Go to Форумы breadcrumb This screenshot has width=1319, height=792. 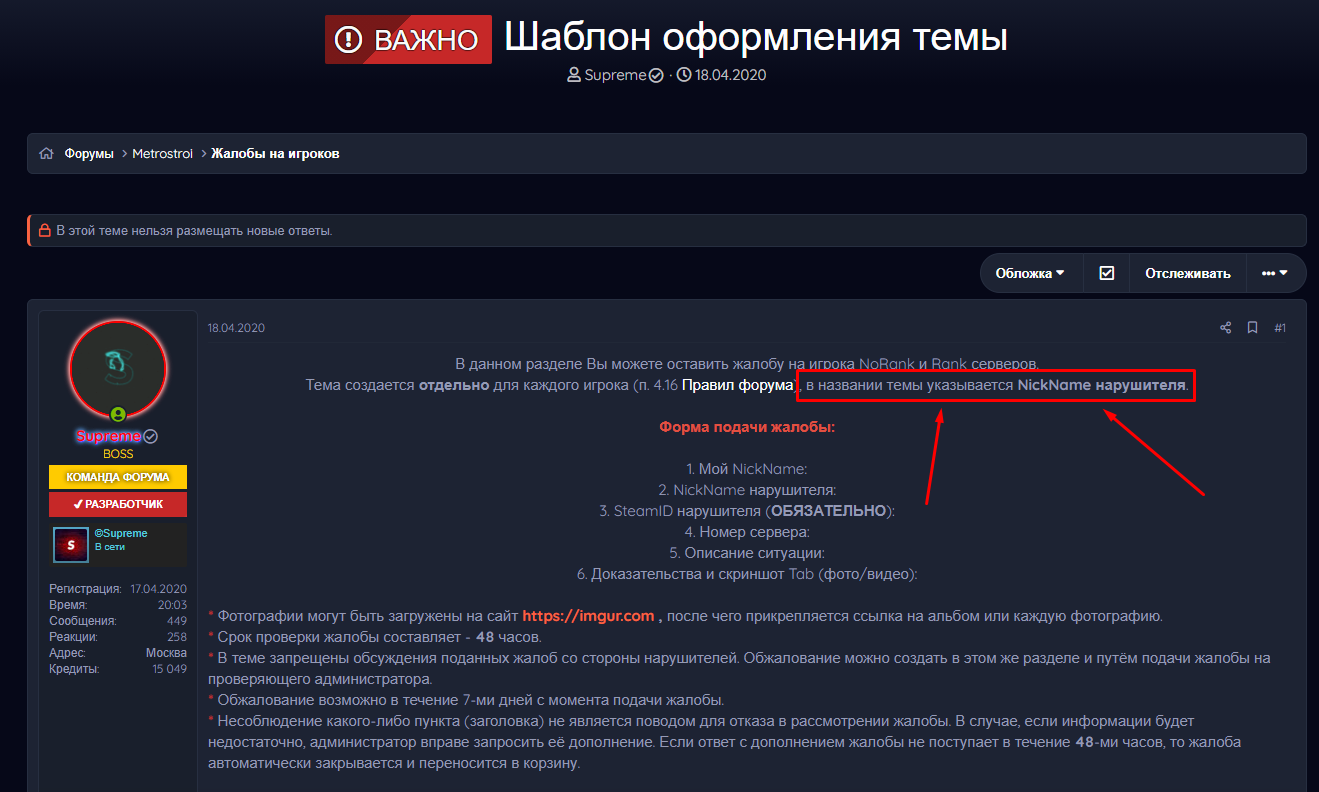pos(89,154)
